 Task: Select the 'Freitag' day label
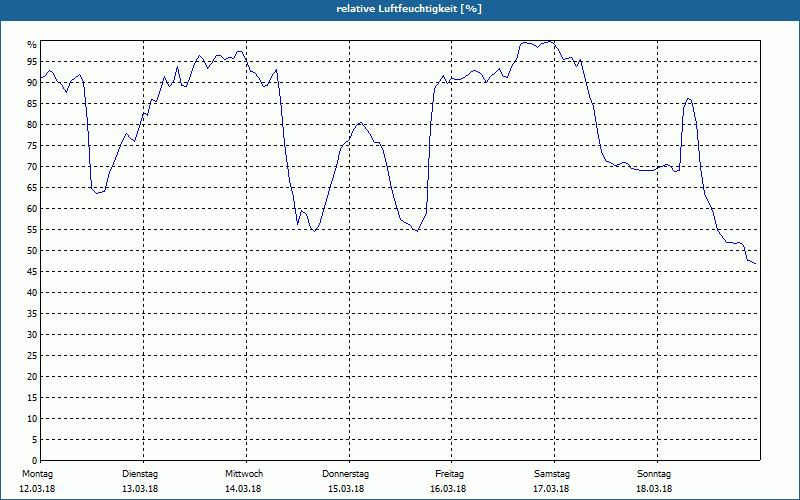449,474
